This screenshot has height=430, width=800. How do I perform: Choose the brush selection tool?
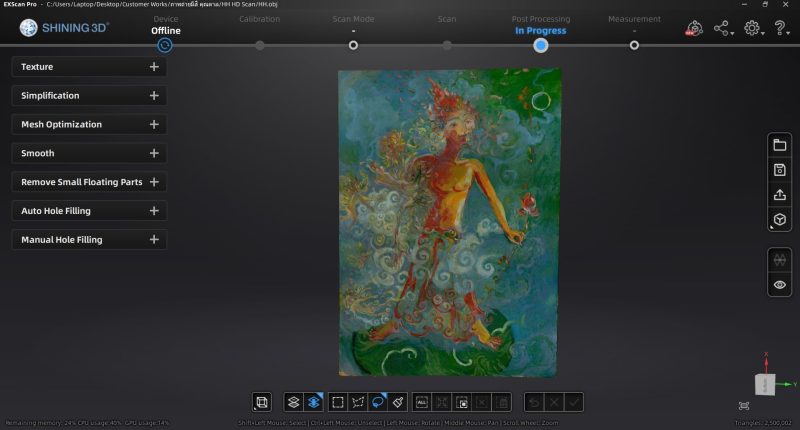point(398,402)
